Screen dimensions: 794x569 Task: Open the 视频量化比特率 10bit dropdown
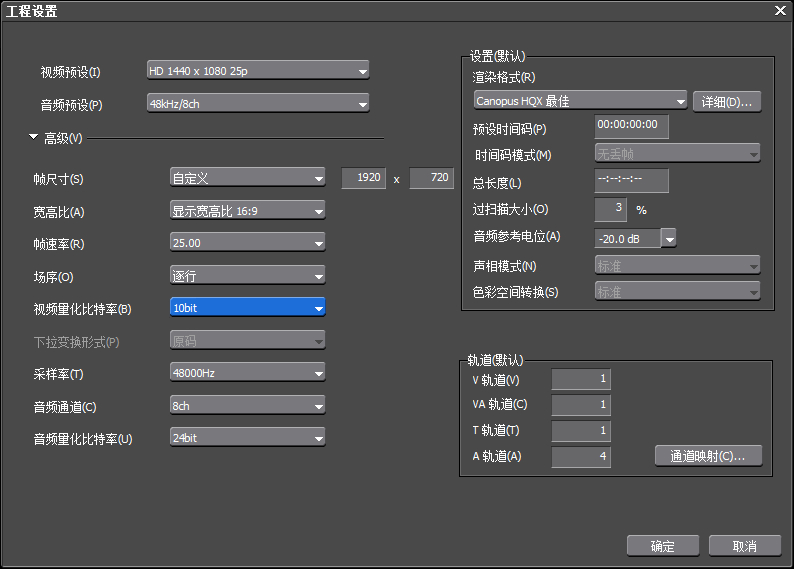pyautogui.click(x=248, y=307)
